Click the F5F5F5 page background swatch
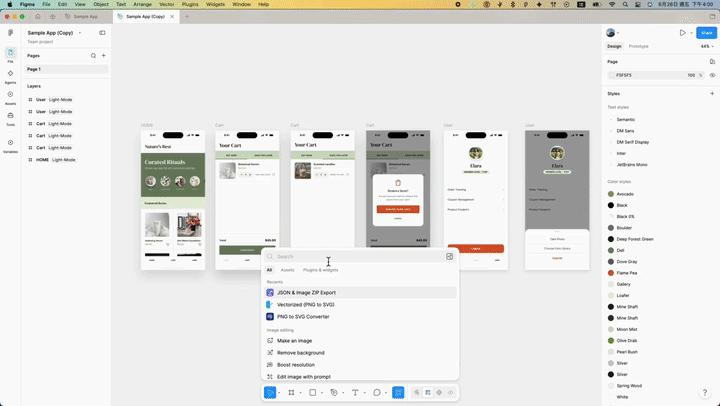The height and width of the screenshot is (406, 720). click(x=611, y=75)
